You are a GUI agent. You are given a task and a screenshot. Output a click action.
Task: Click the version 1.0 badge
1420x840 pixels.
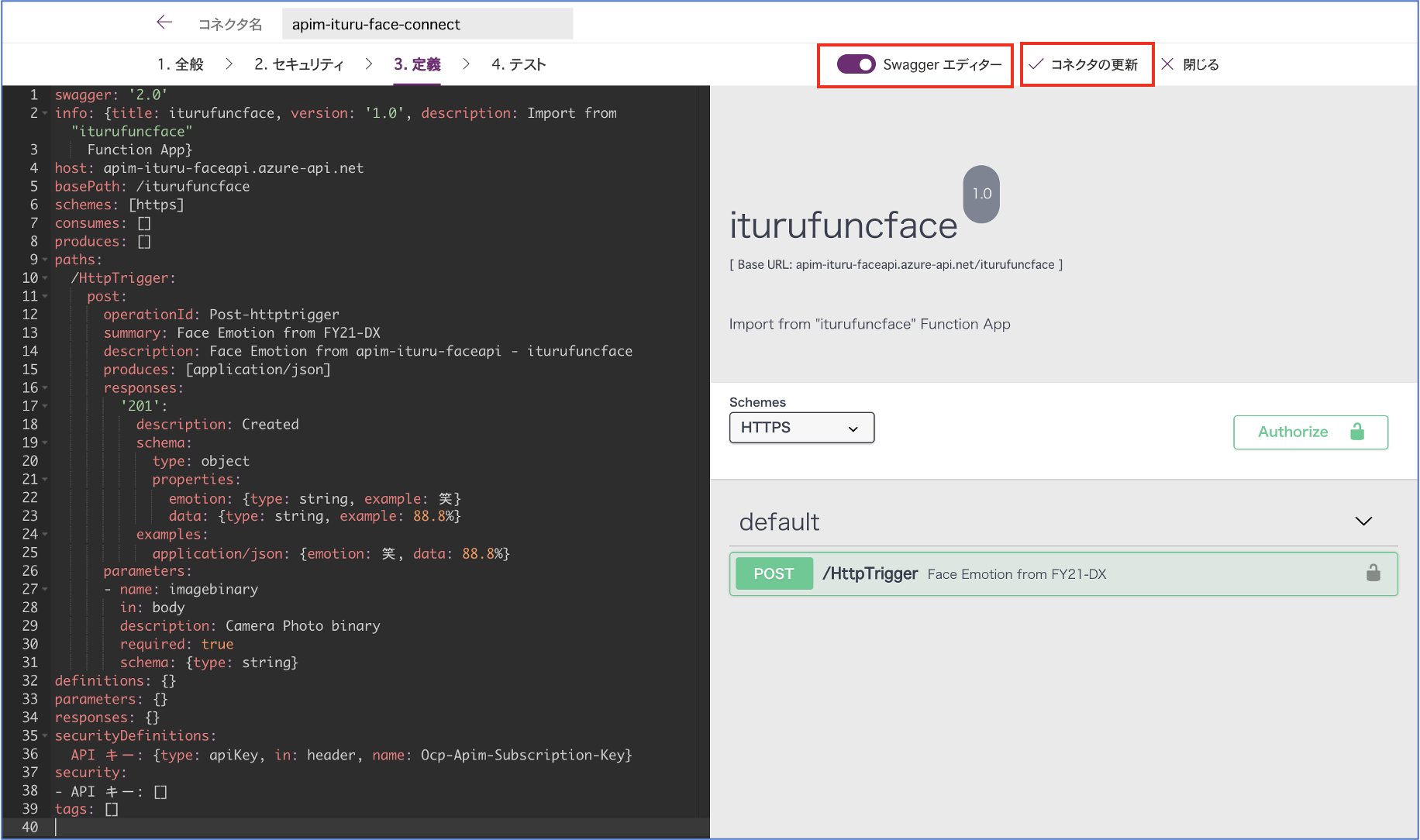[981, 194]
